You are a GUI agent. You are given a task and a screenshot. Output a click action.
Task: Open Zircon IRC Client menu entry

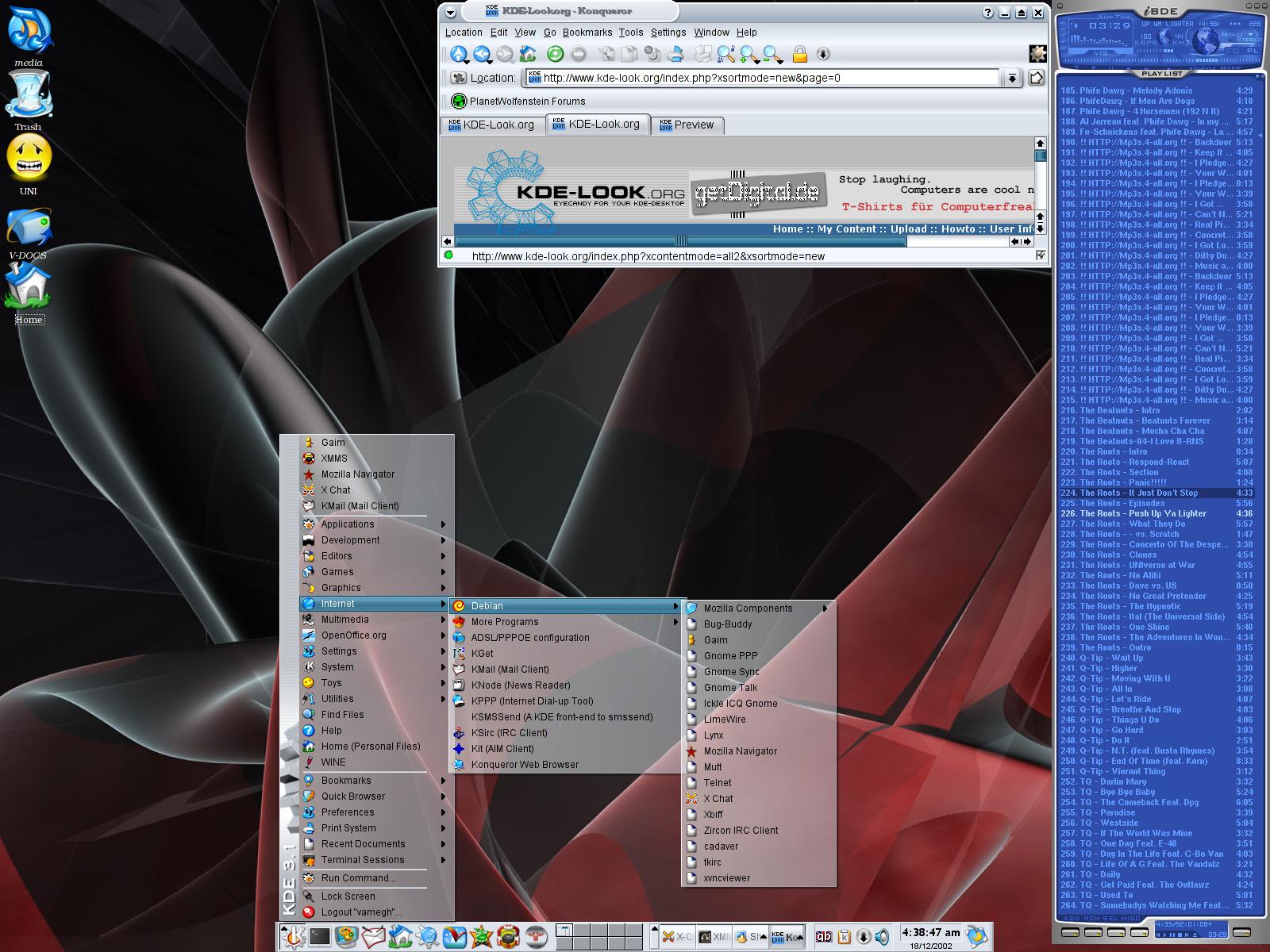pyautogui.click(x=758, y=831)
